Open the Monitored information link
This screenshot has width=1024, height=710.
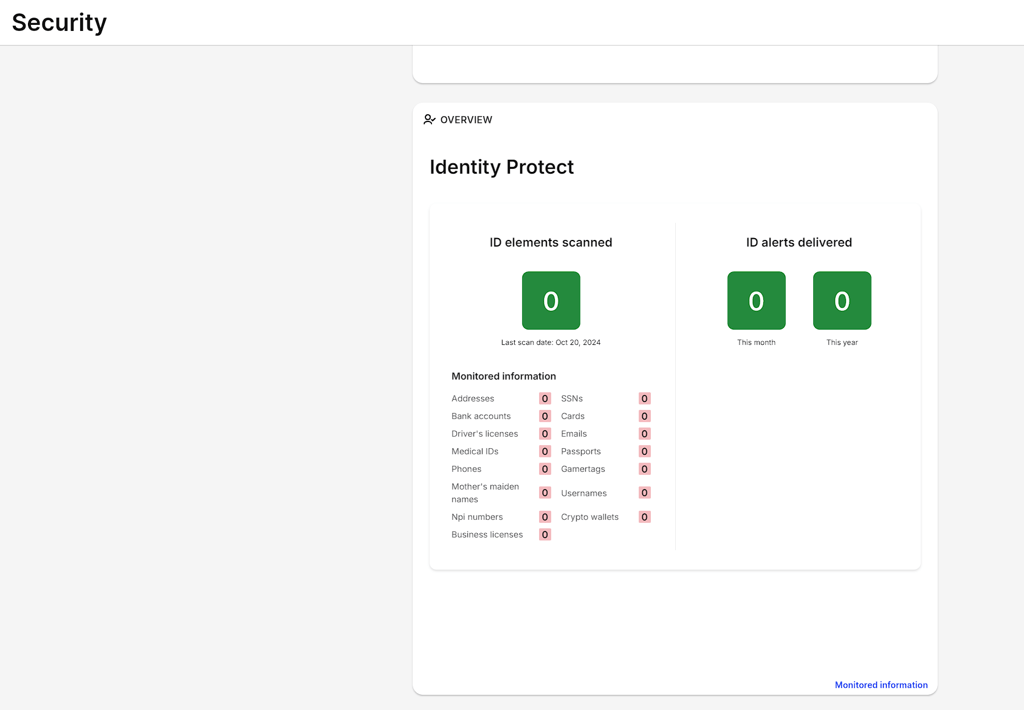pyautogui.click(x=881, y=685)
